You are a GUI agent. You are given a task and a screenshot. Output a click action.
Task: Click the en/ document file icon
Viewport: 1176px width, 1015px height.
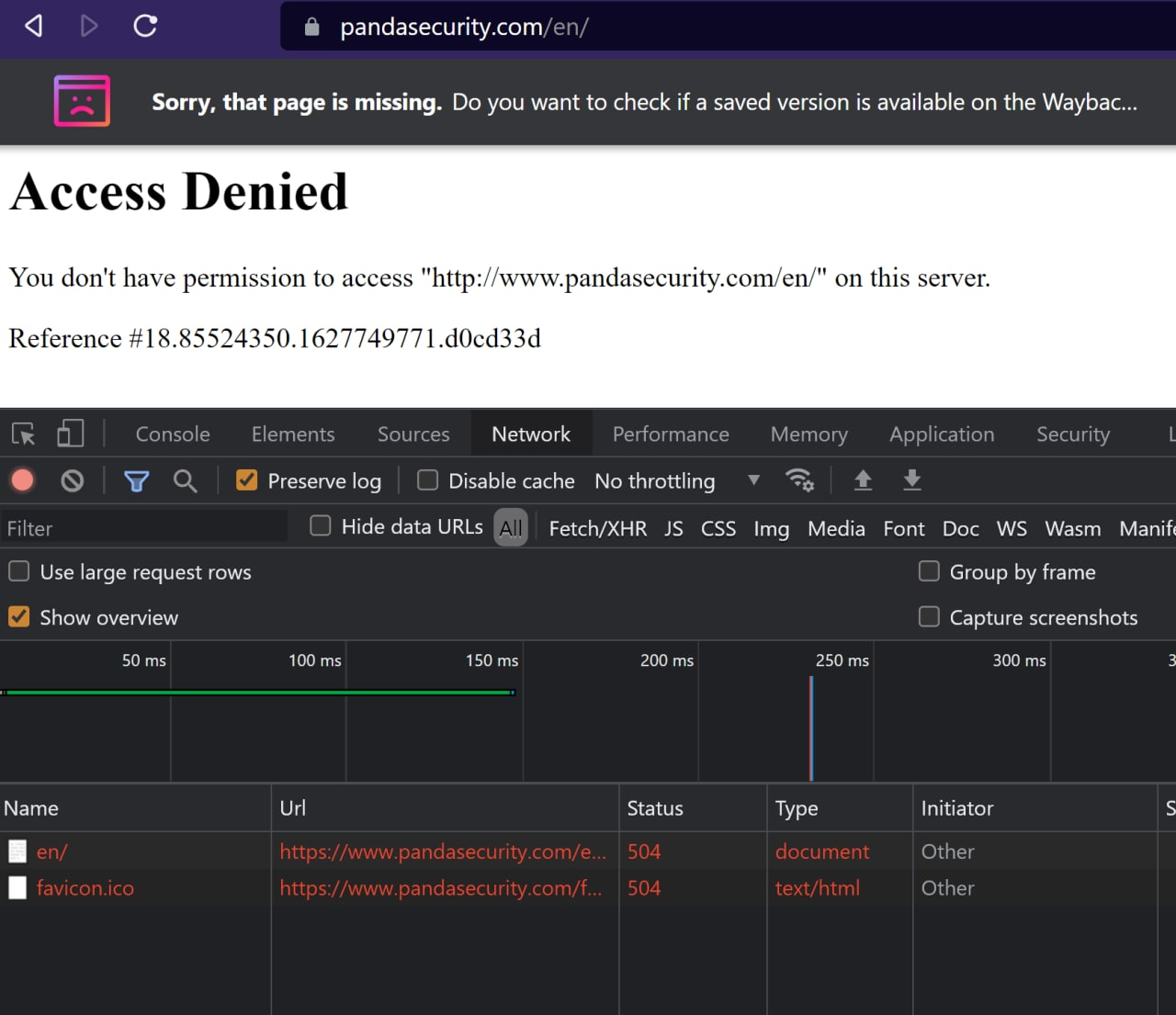coord(17,851)
